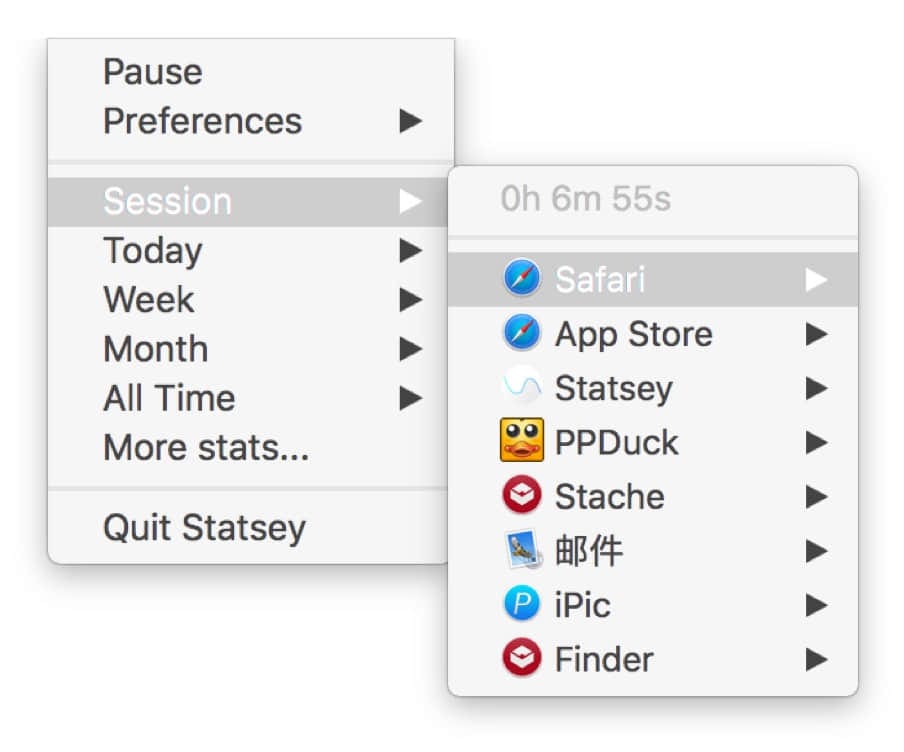Open the Week menu item
This screenshot has height=752, width=904.
tap(248, 299)
